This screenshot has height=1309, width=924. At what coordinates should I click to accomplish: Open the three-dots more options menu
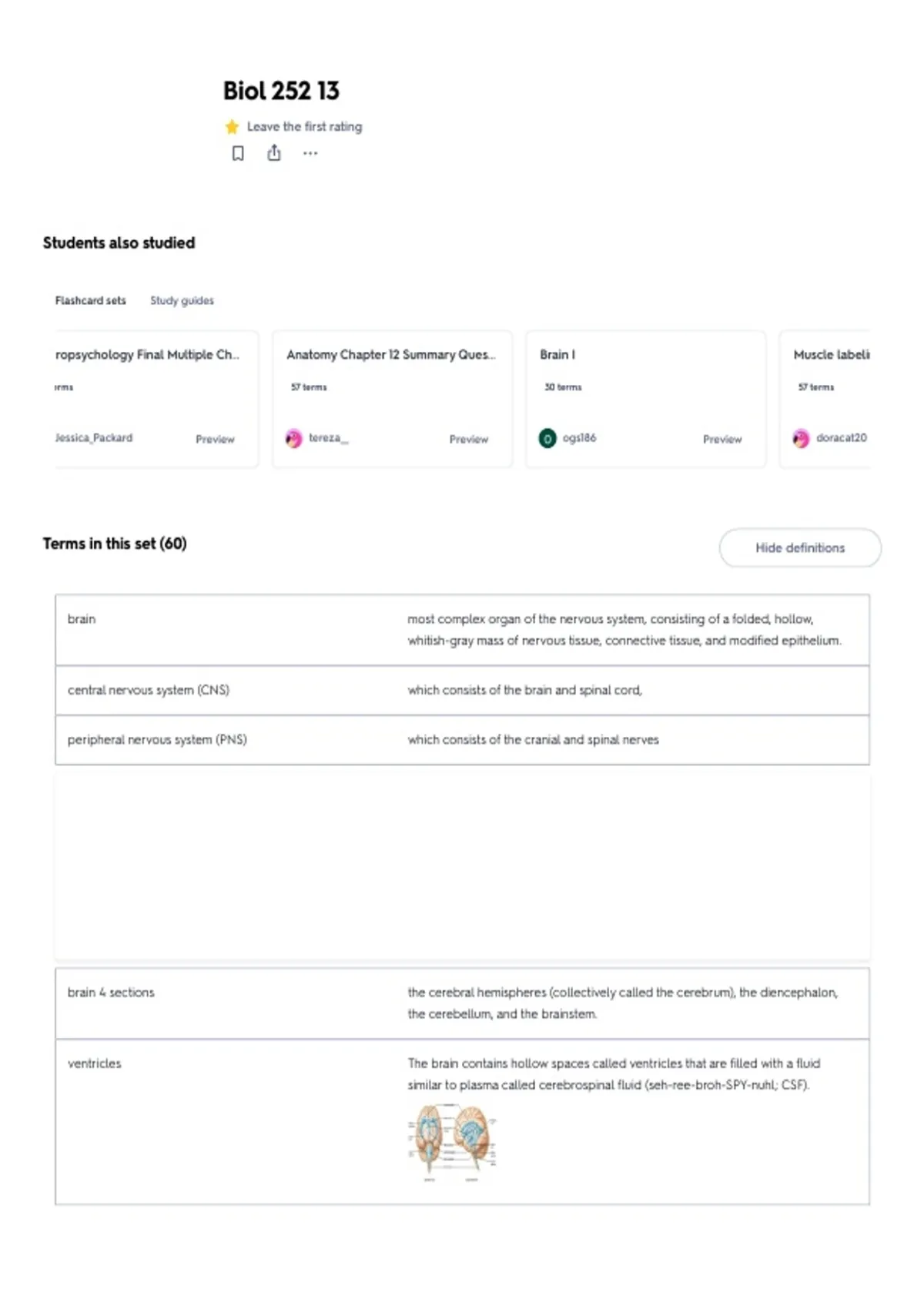(310, 153)
